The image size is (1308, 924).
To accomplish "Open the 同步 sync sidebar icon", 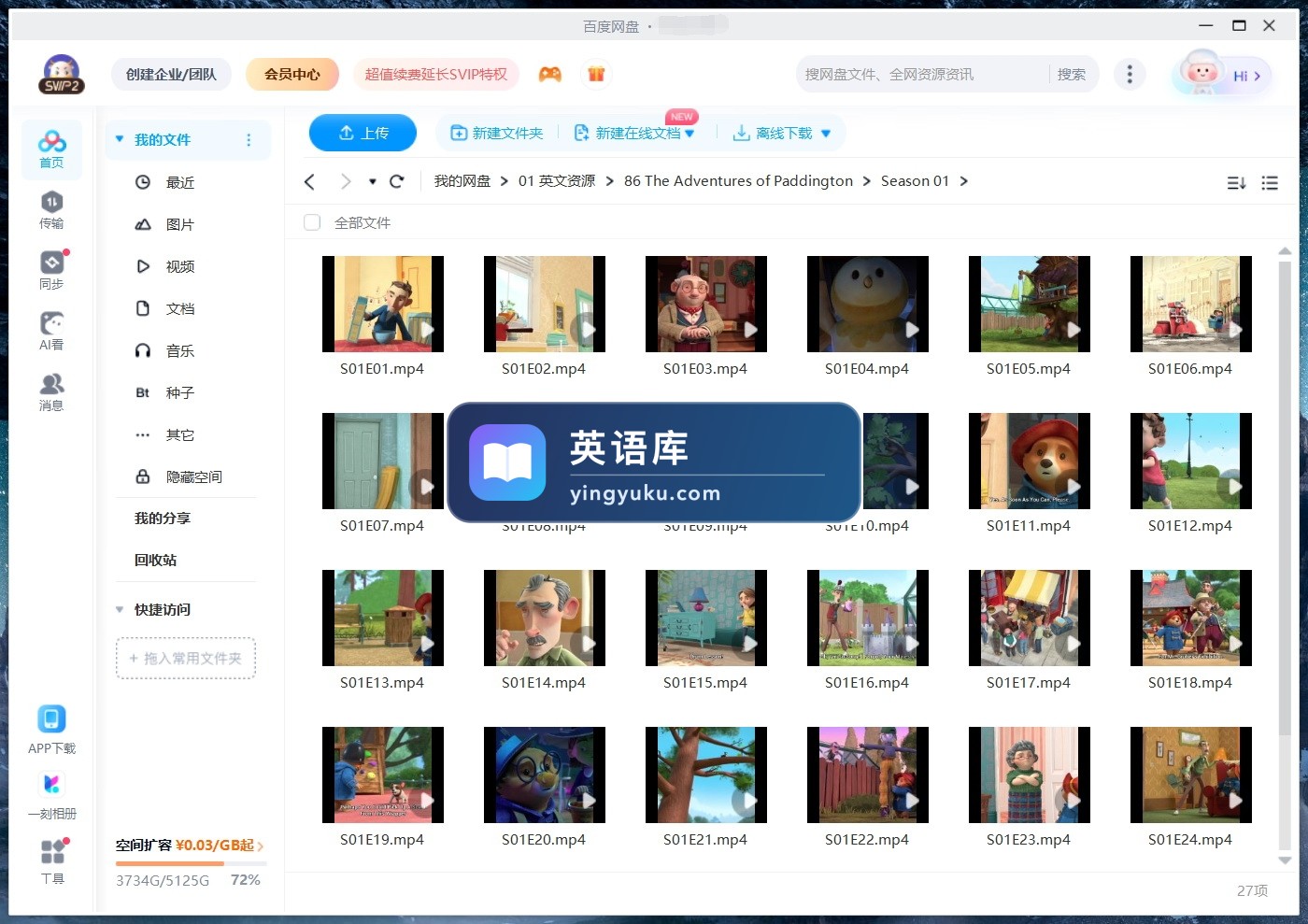I will coord(51,270).
